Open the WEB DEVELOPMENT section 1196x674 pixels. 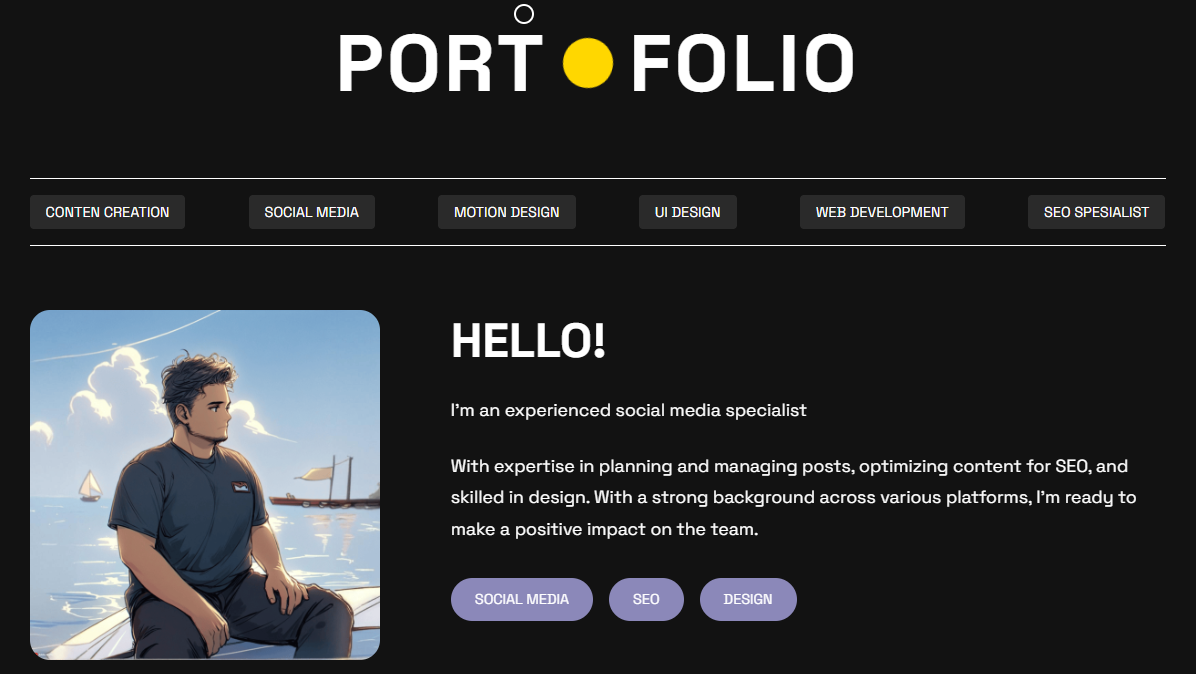click(882, 211)
